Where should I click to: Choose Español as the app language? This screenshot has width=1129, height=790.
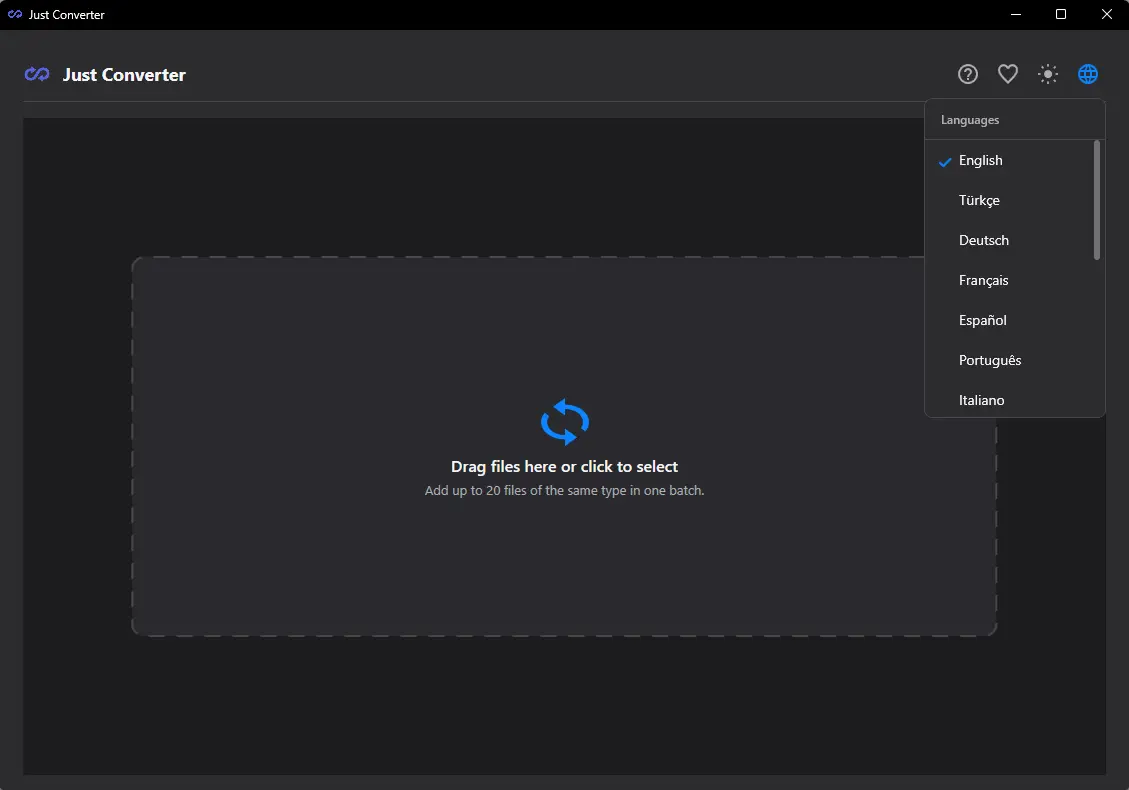(x=982, y=320)
